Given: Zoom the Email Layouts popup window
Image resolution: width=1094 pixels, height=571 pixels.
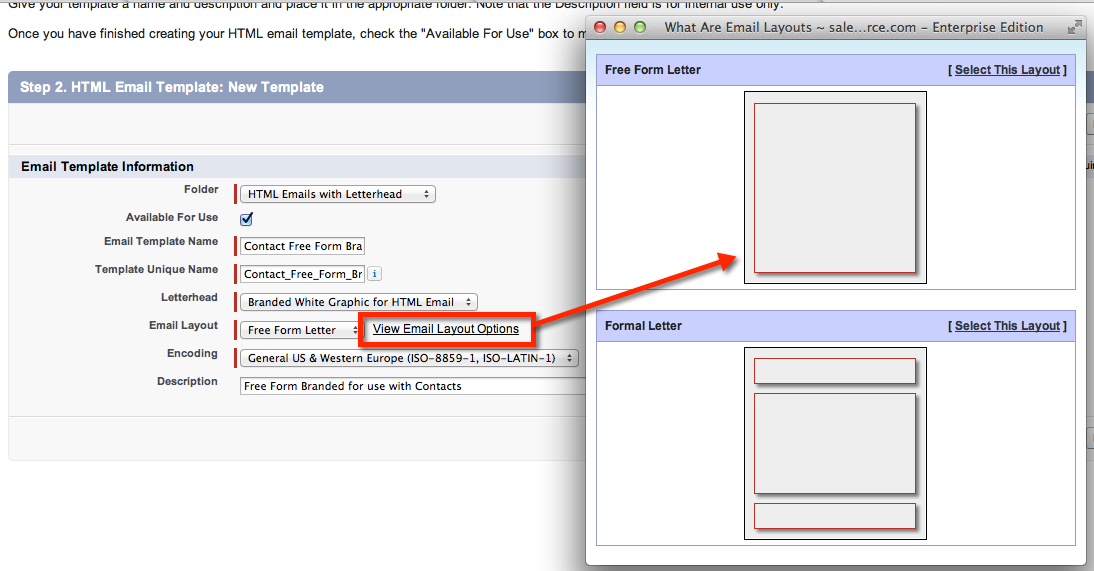Looking at the screenshot, I should coord(640,27).
